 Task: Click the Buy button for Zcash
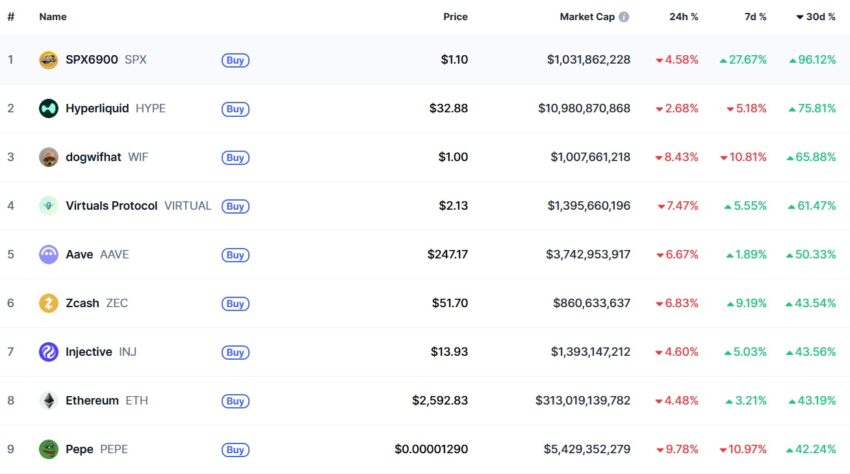click(x=235, y=304)
